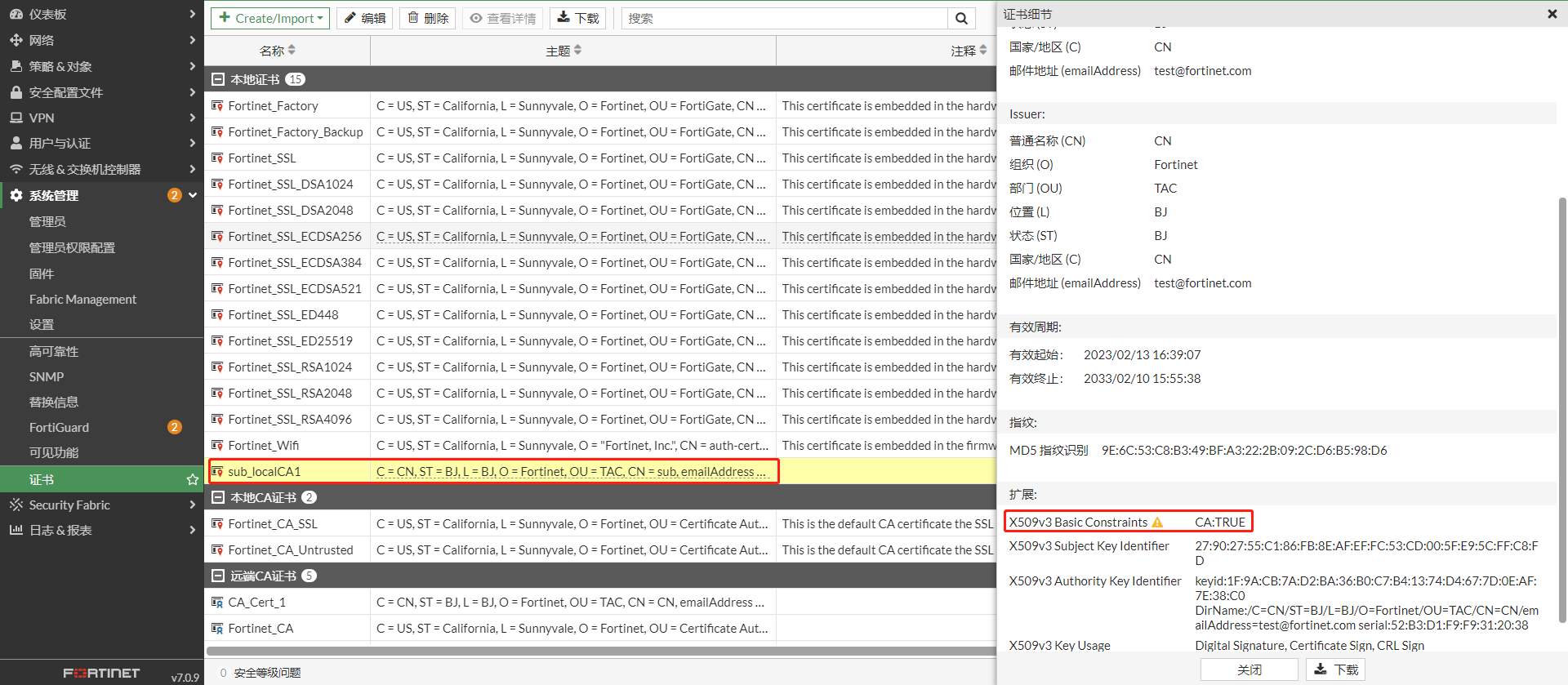Click the CA_Cert_1 remote certificate icon
Image resolution: width=1568 pixels, height=685 pixels.
[x=217, y=603]
